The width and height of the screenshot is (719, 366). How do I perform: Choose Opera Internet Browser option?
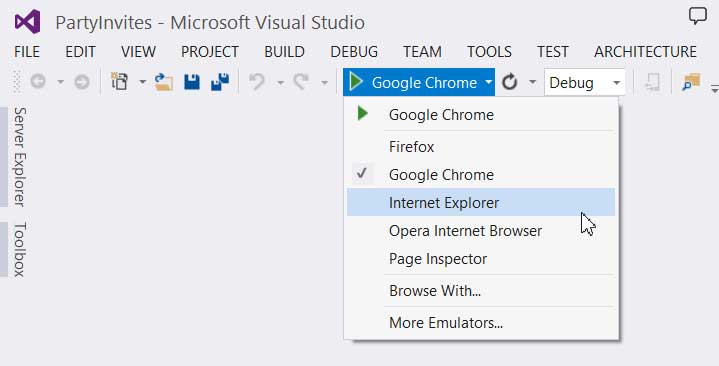tap(481, 231)
